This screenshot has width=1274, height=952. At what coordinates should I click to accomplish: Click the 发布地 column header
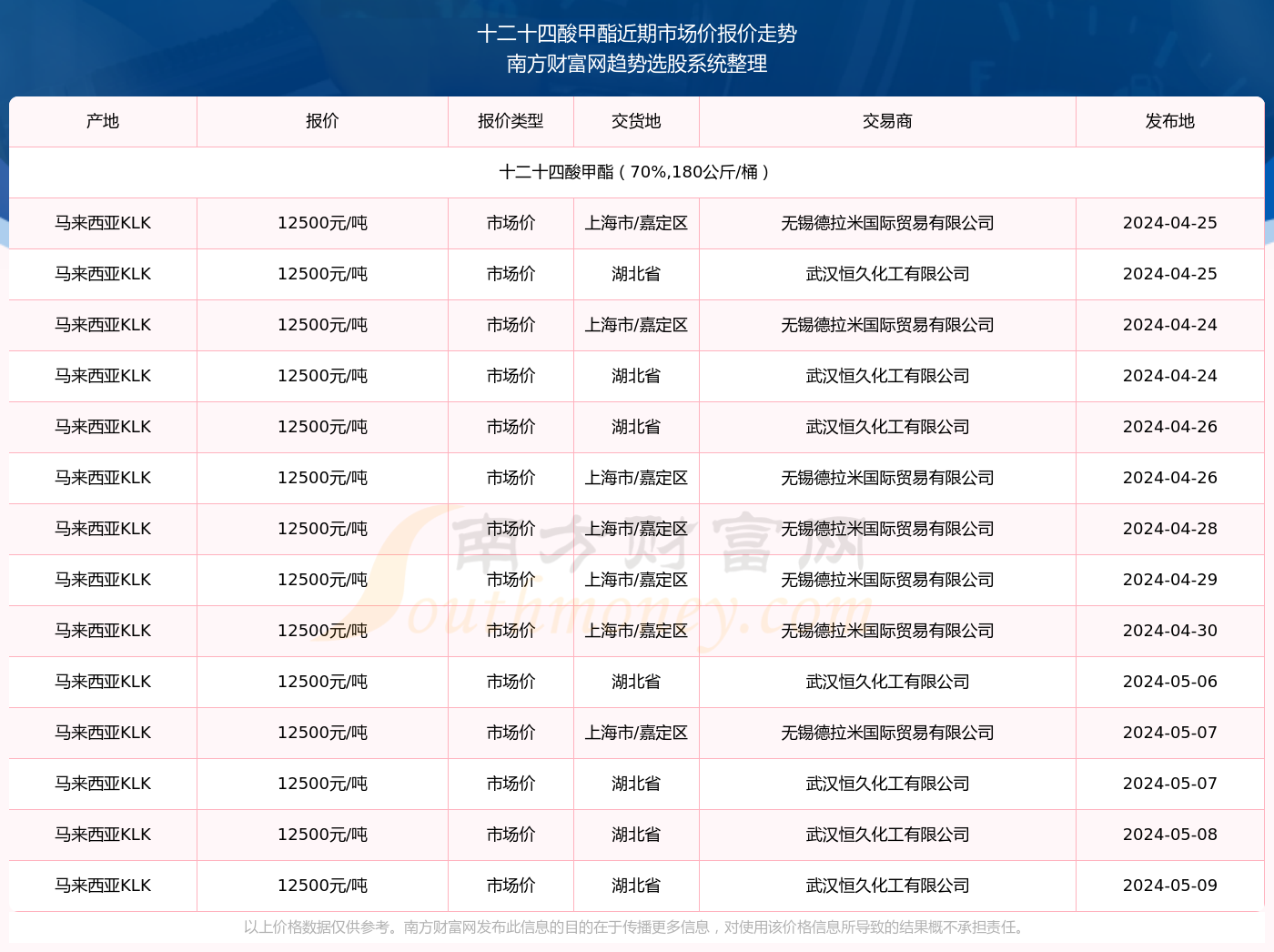point(1169,121)
